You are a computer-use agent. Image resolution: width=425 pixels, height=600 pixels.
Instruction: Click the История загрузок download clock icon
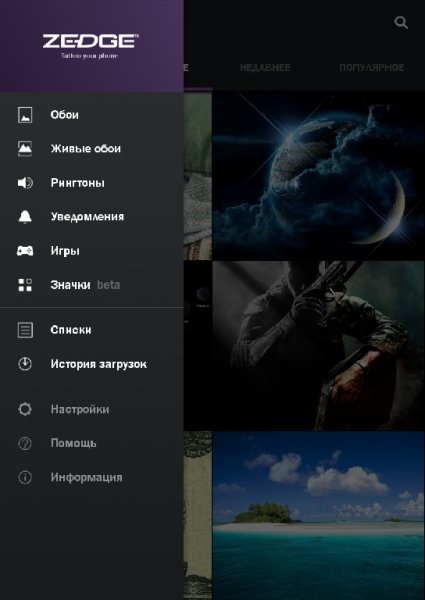(x=25, y=364)
